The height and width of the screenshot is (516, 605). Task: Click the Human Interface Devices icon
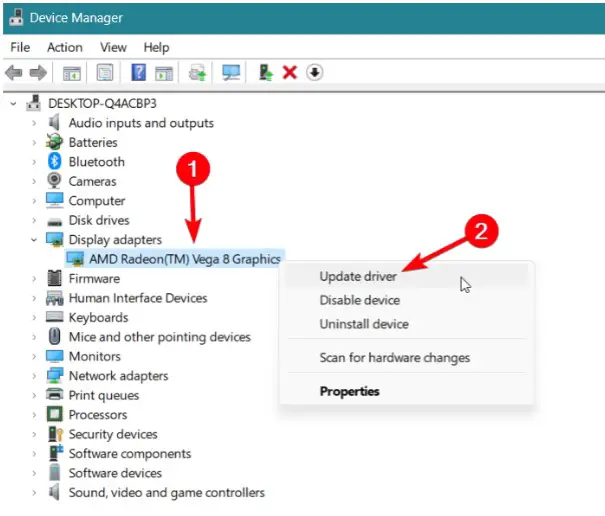point(54,298)
